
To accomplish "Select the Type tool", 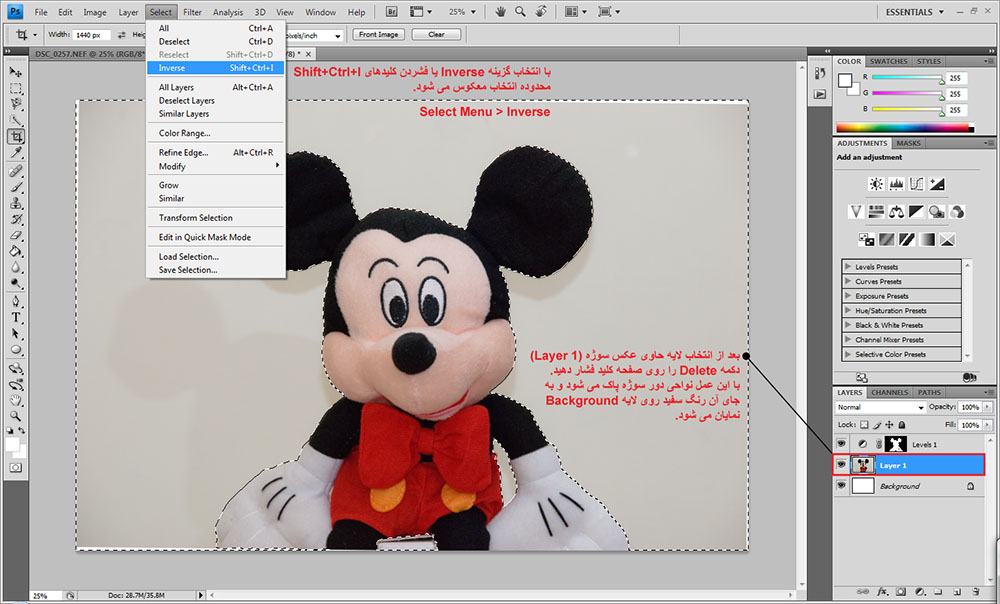I will point(15,318).
